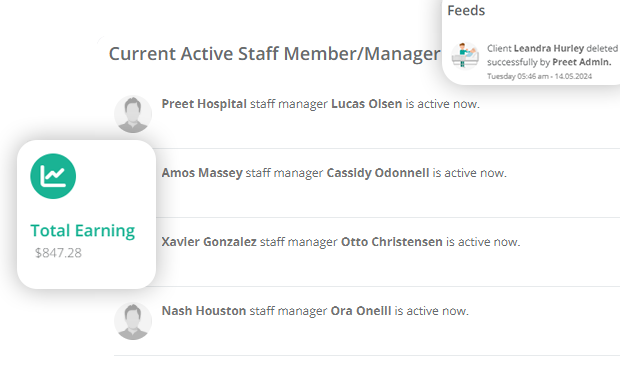Image resolution: width=620 pixels, height=370 pixels.
Task: Select Nash Houston name
Action: 204,311
